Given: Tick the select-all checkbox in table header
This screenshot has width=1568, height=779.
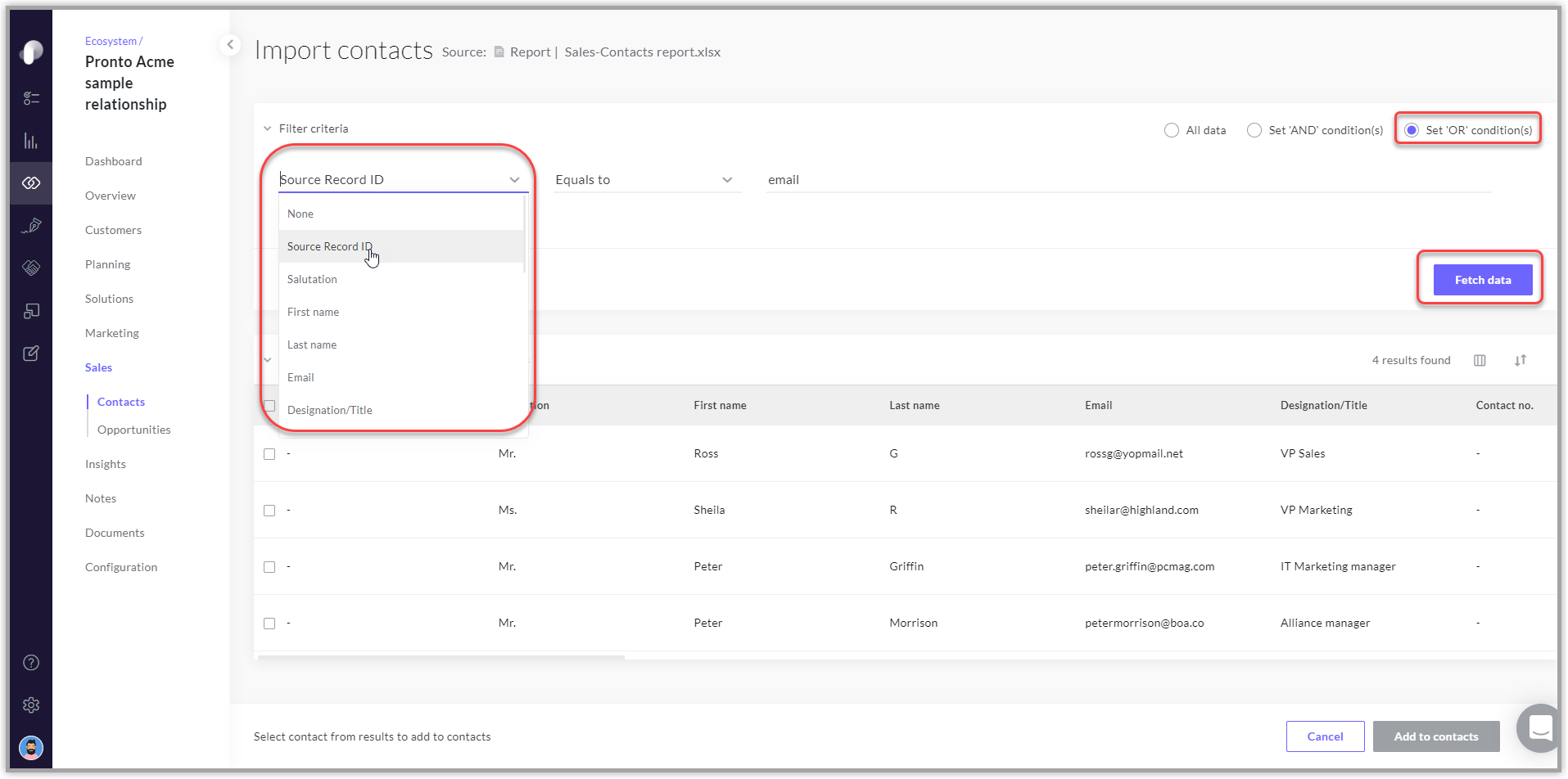Looking at the screenshot, I should [x=269, y=406].
